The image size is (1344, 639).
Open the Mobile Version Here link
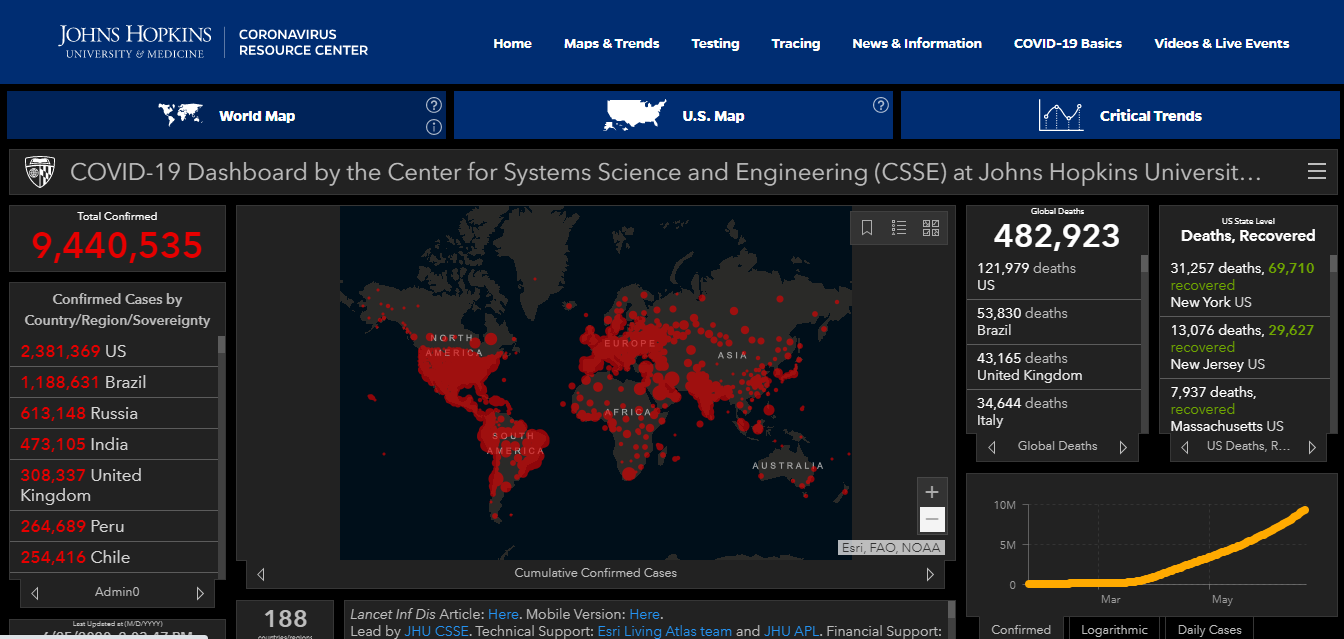tap(644, 614)
